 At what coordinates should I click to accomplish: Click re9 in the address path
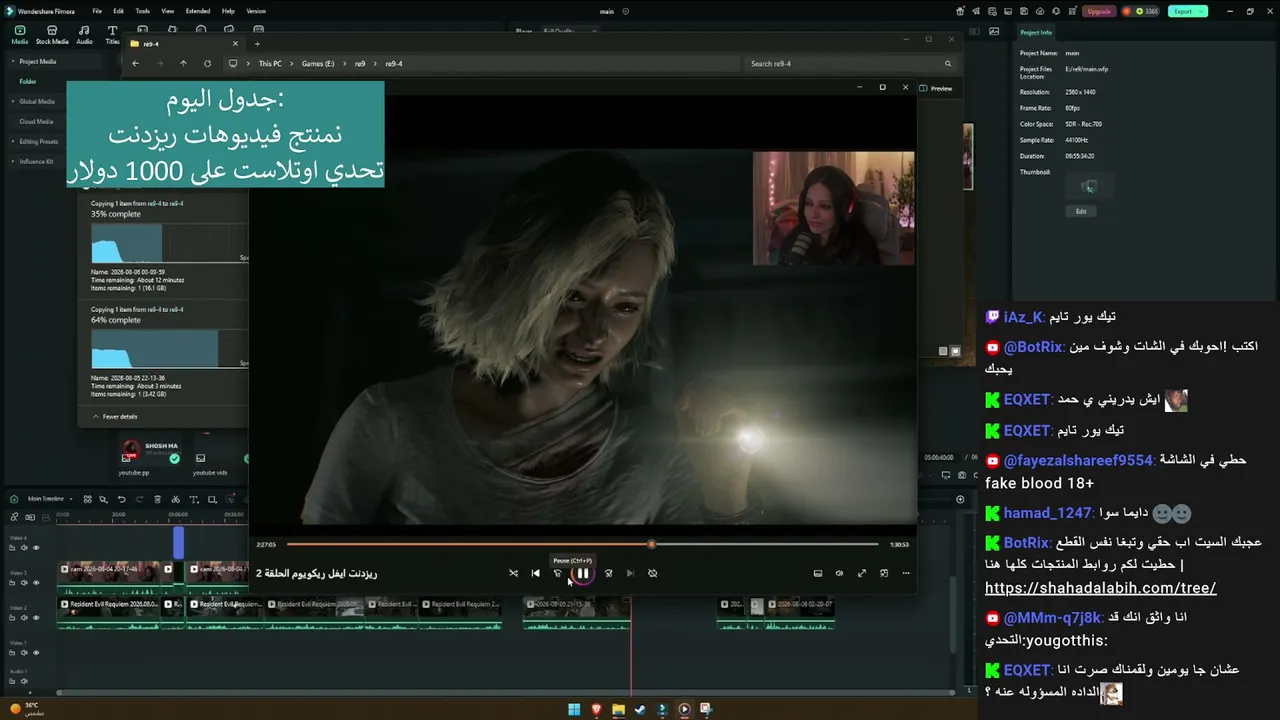point(360,64)
